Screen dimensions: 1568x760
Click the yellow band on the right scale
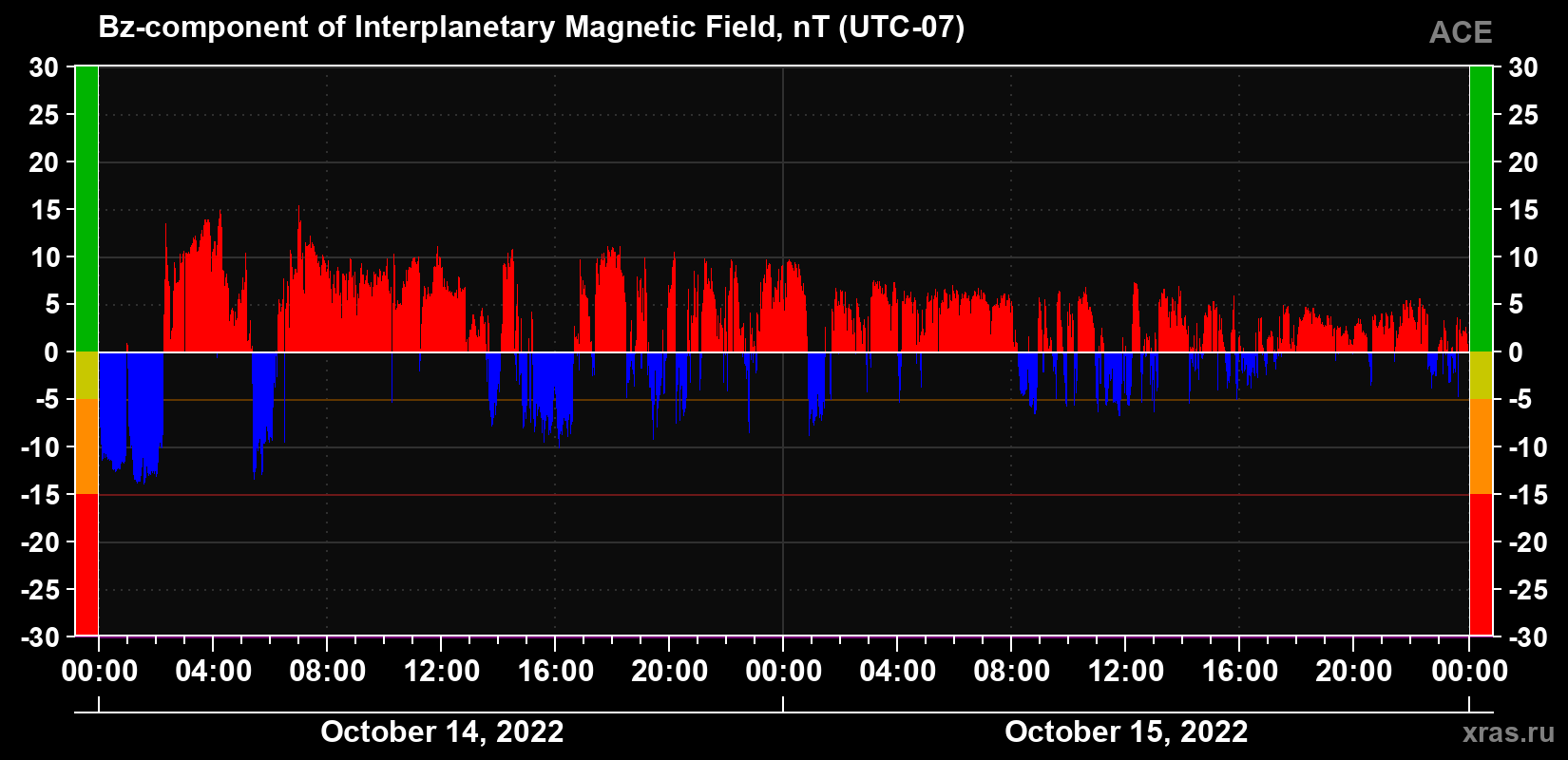[1481, 375]
